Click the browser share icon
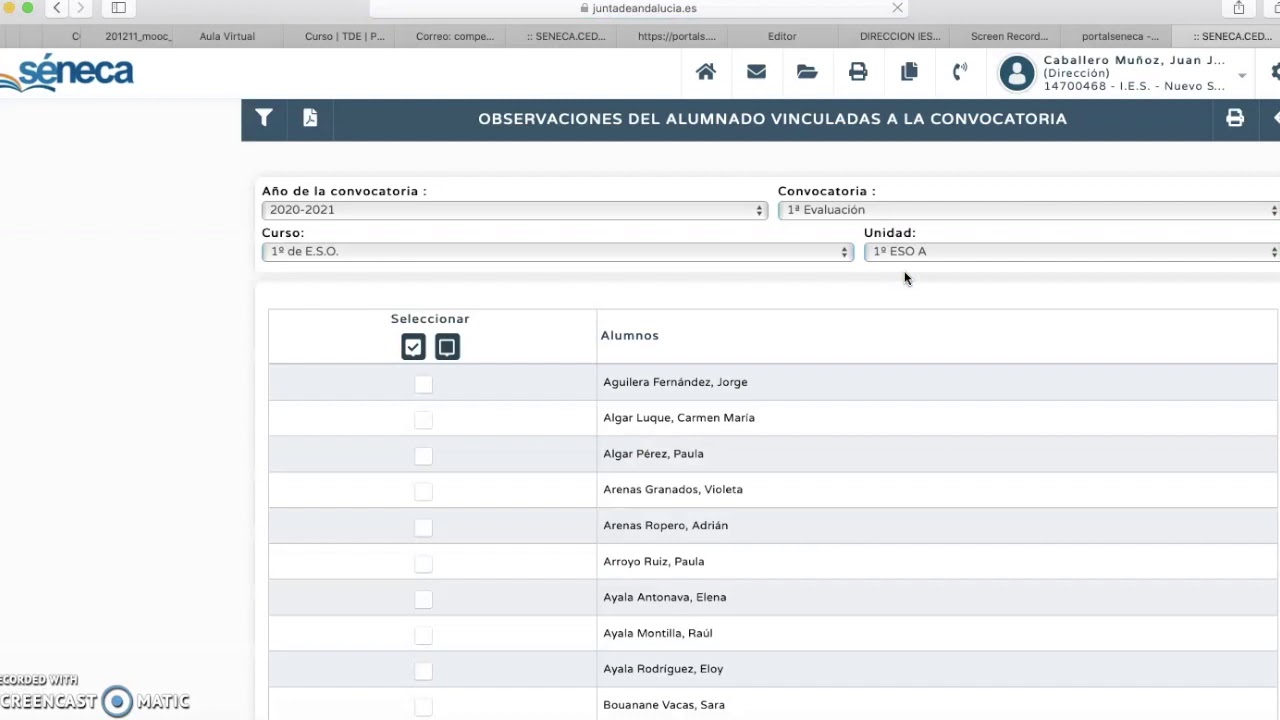 click(x=1239, y=8)
